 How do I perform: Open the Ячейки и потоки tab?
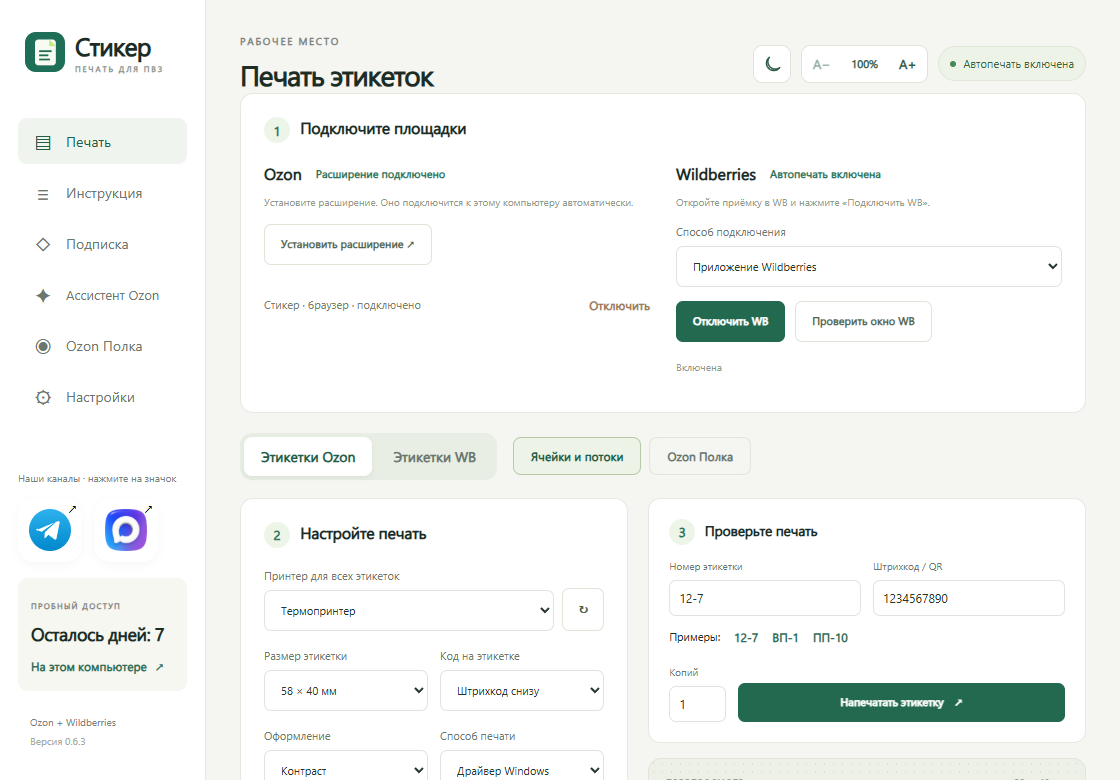[x=576, y=456]
